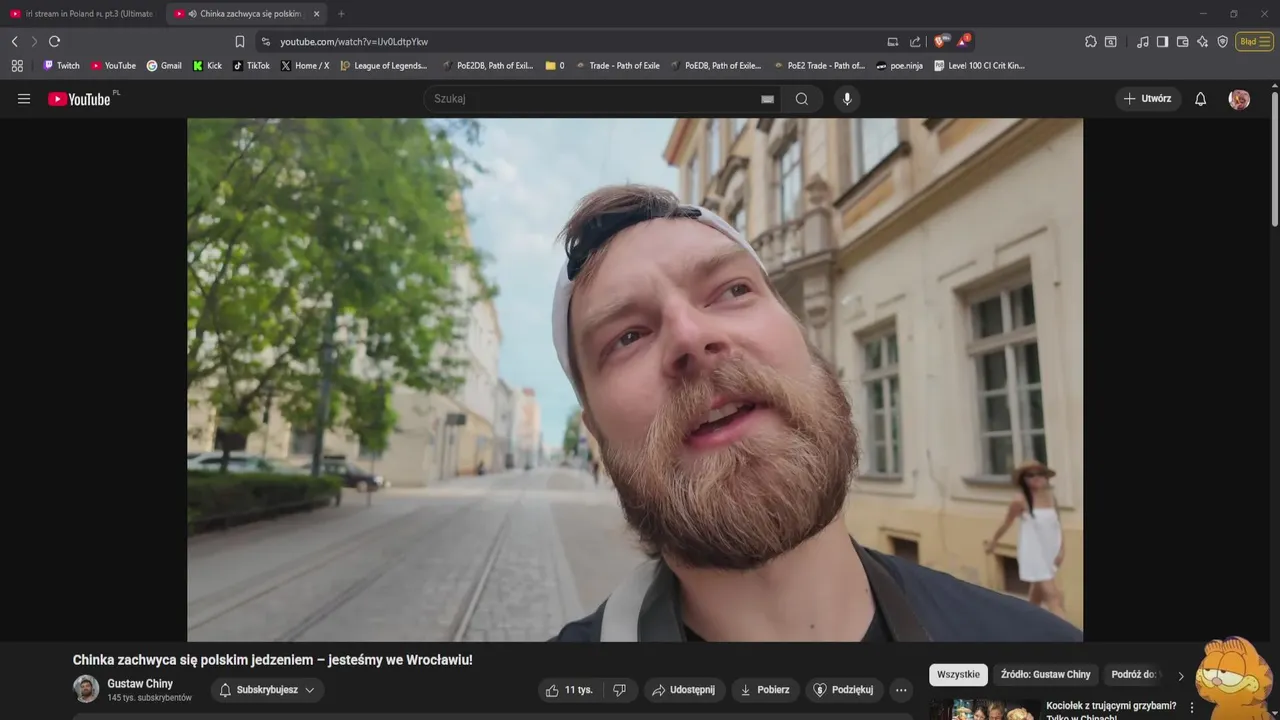This screenshot has height=720, width=1280.
Task: Open the Błąd browser menu button
Action: 1254,41
